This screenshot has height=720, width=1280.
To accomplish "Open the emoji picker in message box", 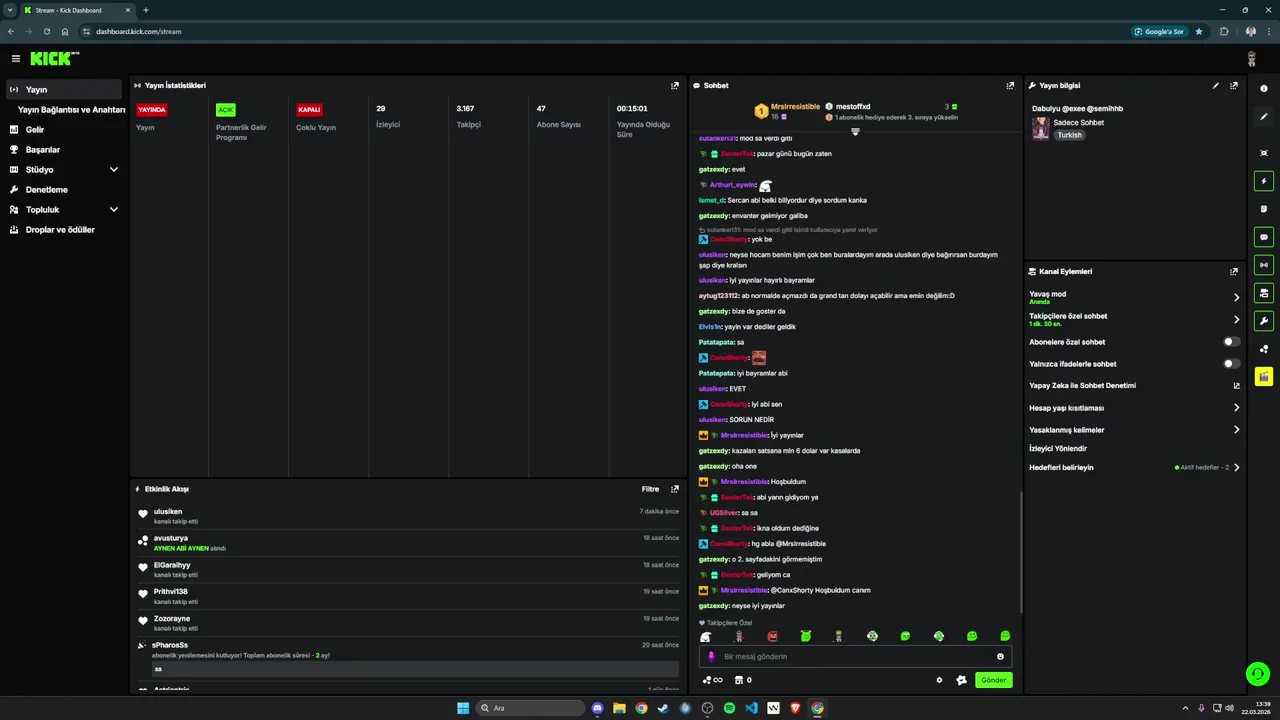I will pos(1000,657).
